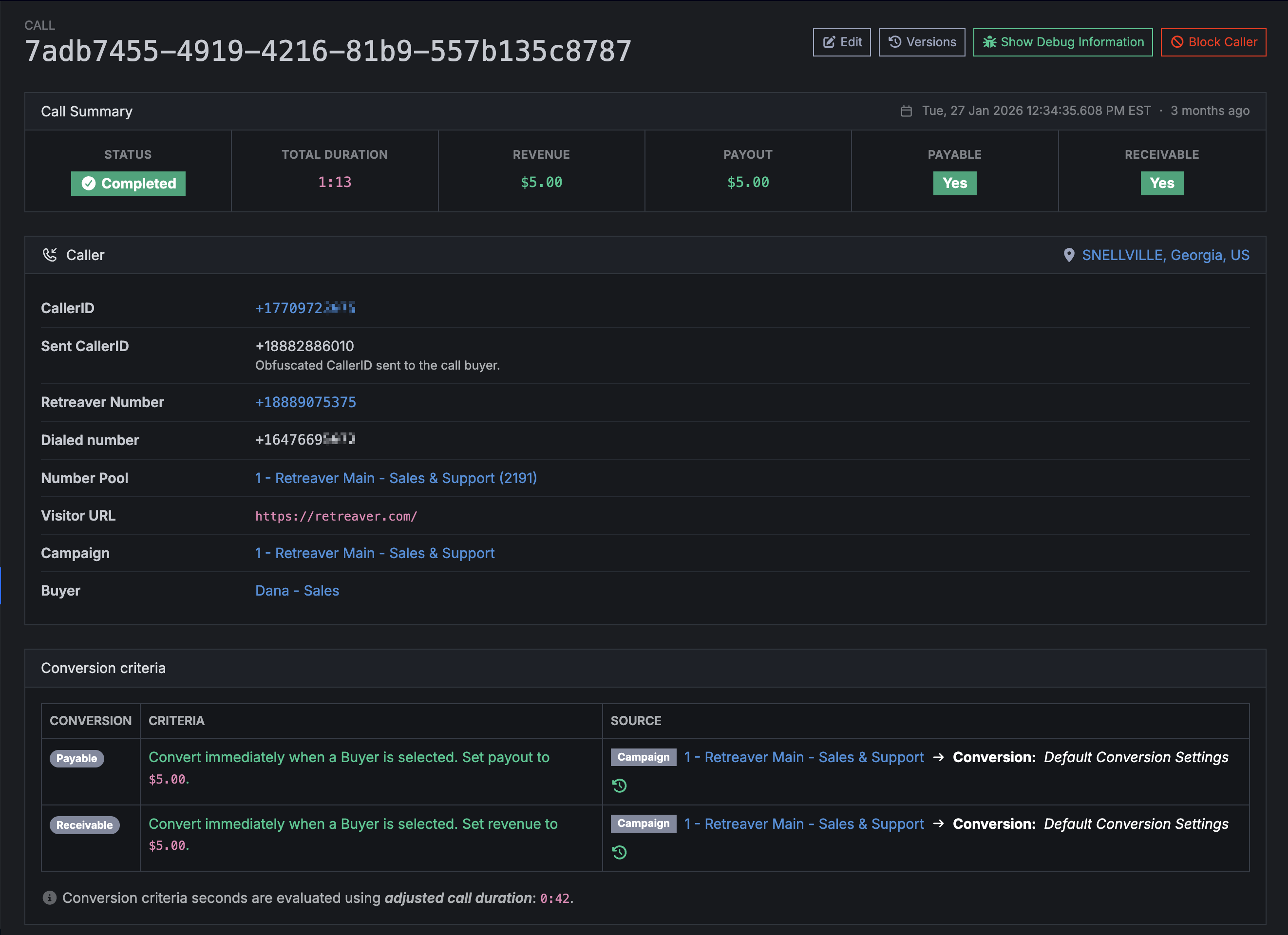The height and width of the screenshot is (935, 1288).
Task: Click the CONVERSION column header
Action: [x=90, y=720]
